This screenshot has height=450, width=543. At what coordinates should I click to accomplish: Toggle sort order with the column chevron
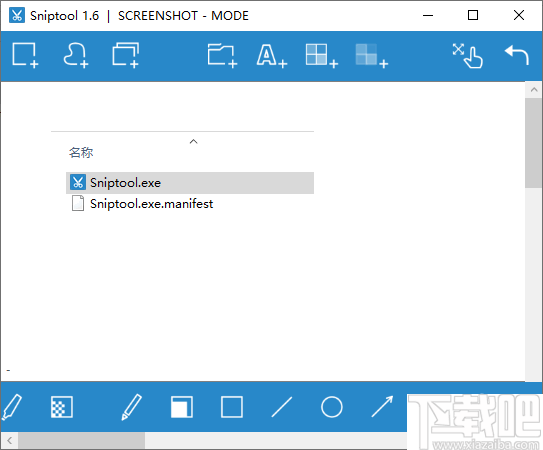pos(194,141)
